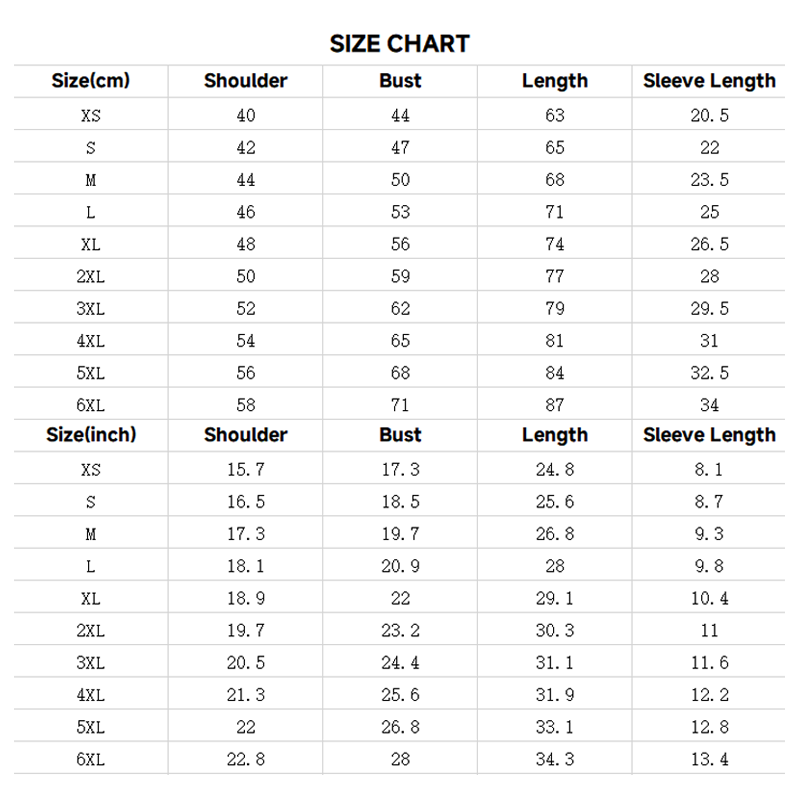Select sleeve length 13.4 for 6XL inches
Image resolution: width=800 pixels, height=800 pixels.
[709, 759]
